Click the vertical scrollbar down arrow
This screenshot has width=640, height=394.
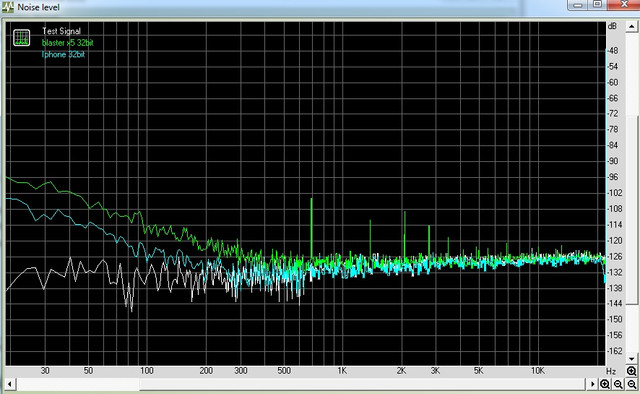tap(631, 359)
